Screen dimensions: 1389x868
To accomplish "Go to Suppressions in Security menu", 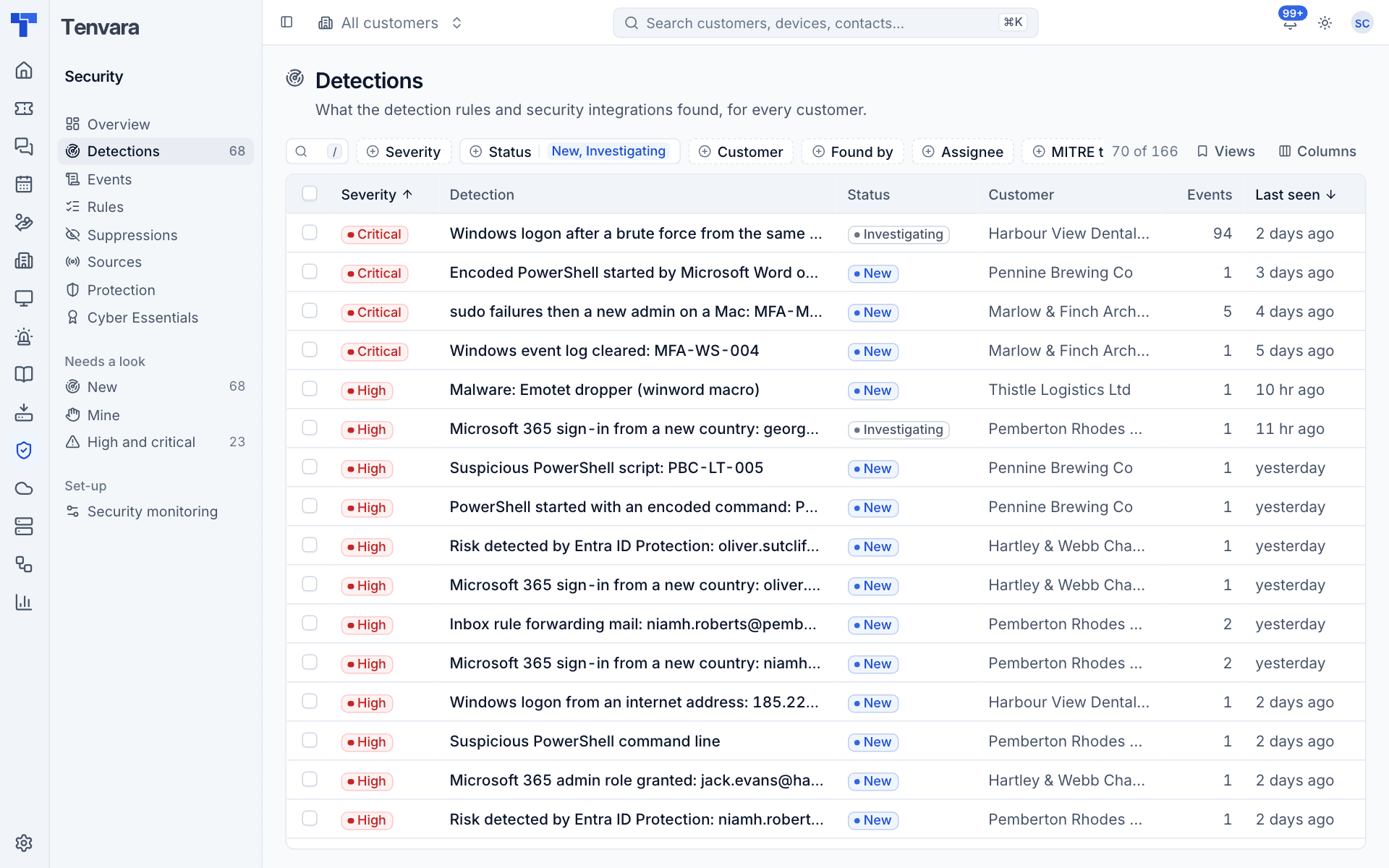I will pos(156,235).
